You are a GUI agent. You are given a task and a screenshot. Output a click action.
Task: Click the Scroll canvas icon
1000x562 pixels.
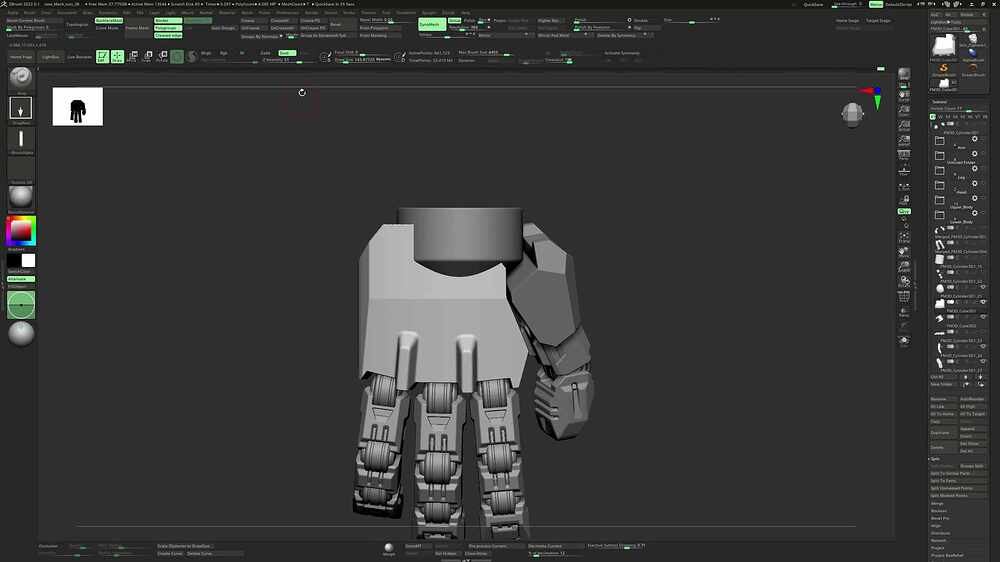coord(904,96)
